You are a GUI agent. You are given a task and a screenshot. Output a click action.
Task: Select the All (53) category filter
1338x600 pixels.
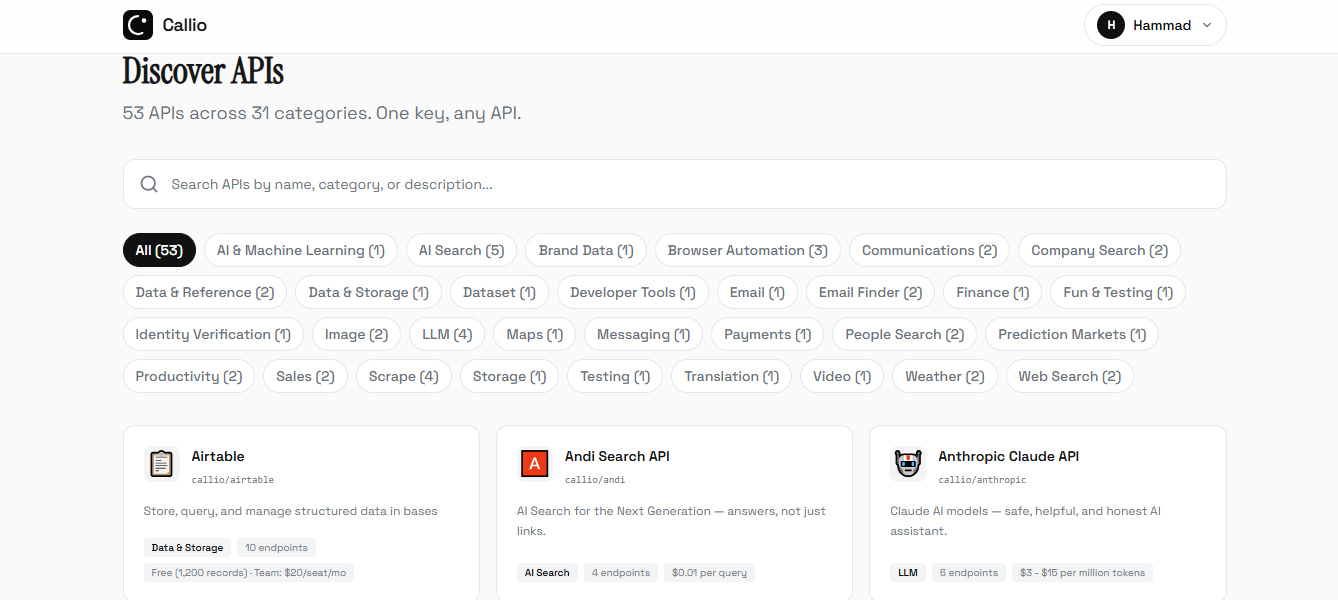click(x=159, y=250)
